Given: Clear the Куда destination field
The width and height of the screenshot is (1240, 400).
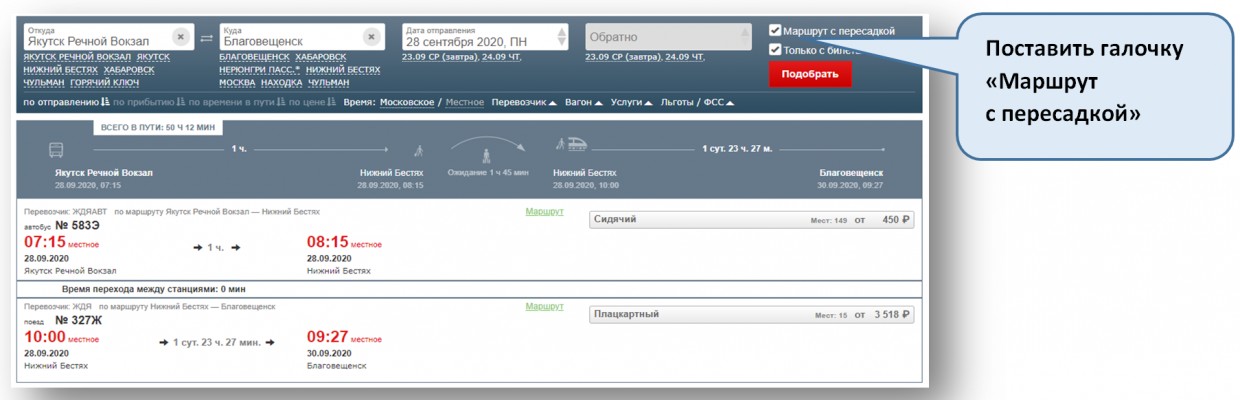Looking at the screenshot, I should point(371,37).
